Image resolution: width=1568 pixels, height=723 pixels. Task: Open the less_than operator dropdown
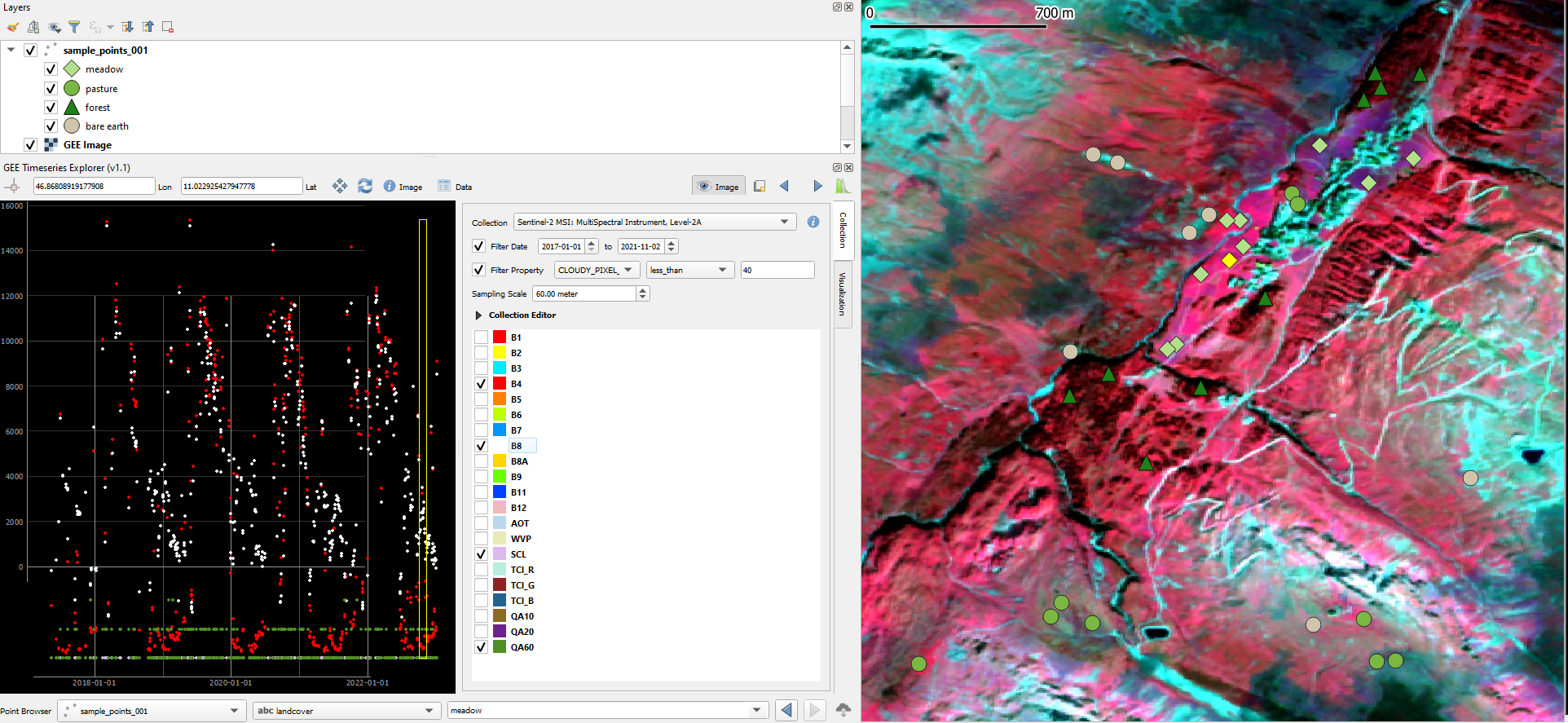pos(689,270)
